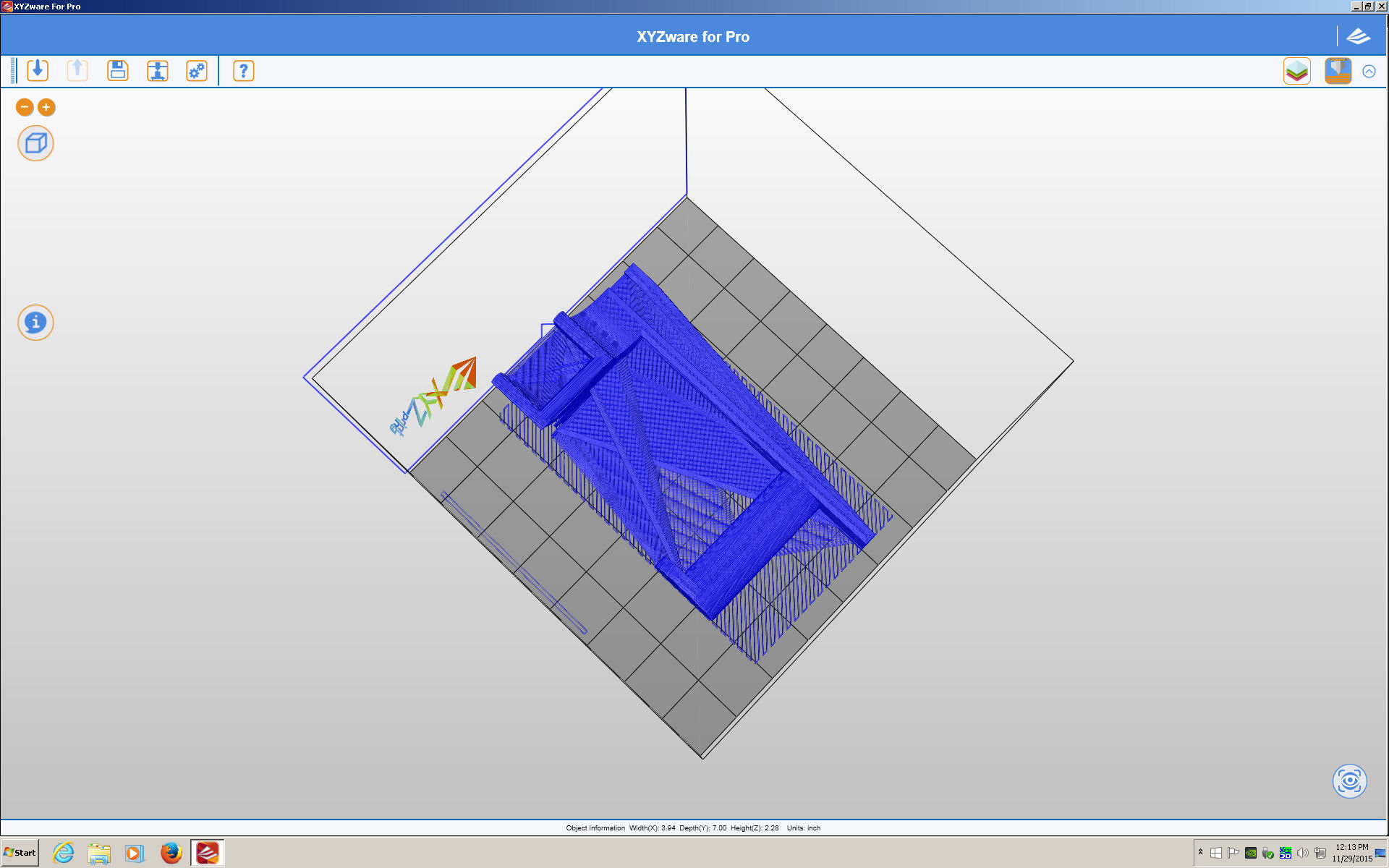Launch Internet Explorer from the taskbar
Image resolution: width=1389 pixels, height=868 pixels.
tap(64, 853)
